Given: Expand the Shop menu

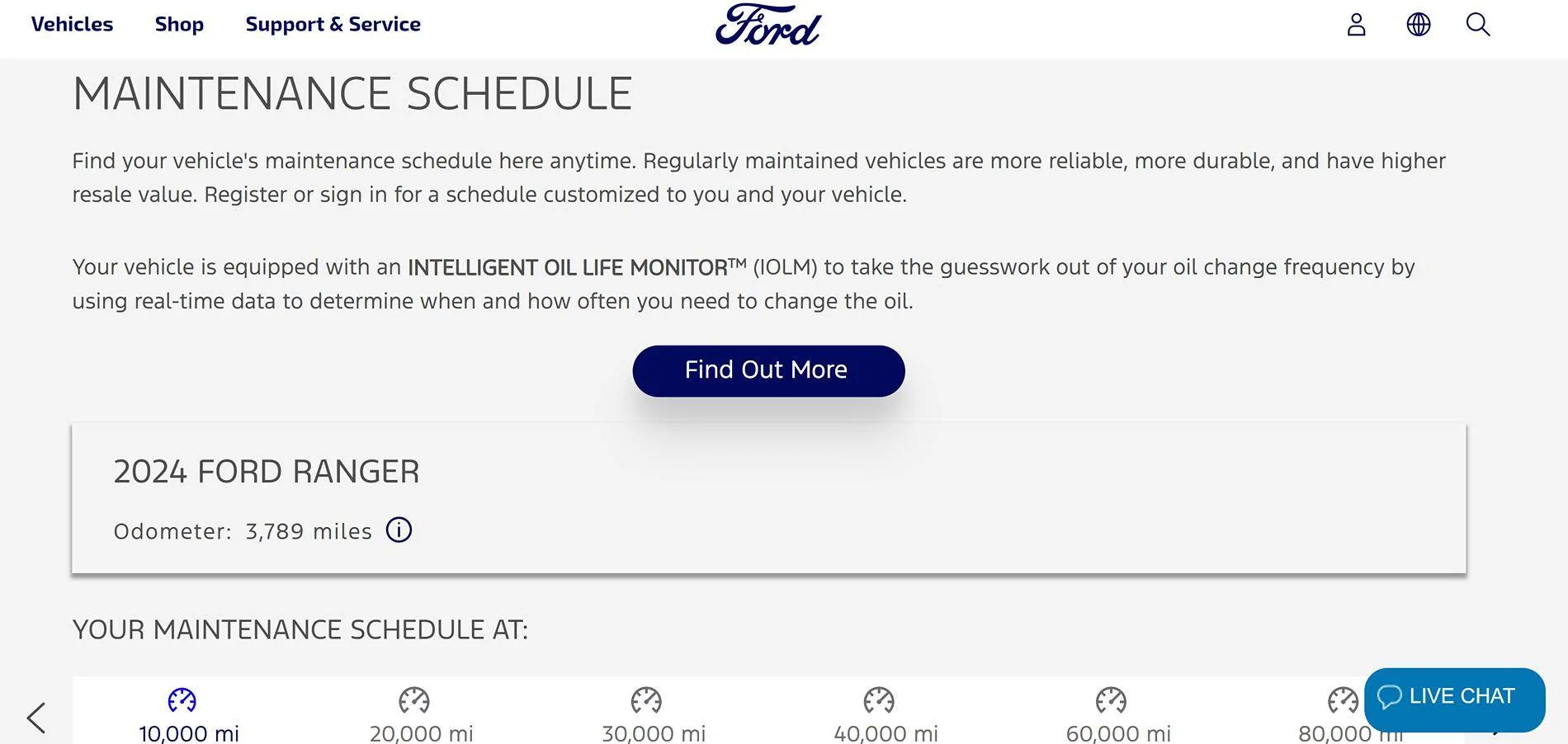Looking at the screenshot, I should (x=179, y=25).
